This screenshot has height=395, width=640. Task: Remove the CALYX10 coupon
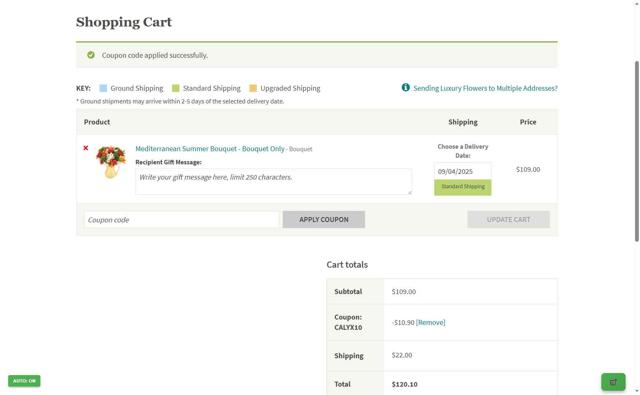[x=430, y=322]
